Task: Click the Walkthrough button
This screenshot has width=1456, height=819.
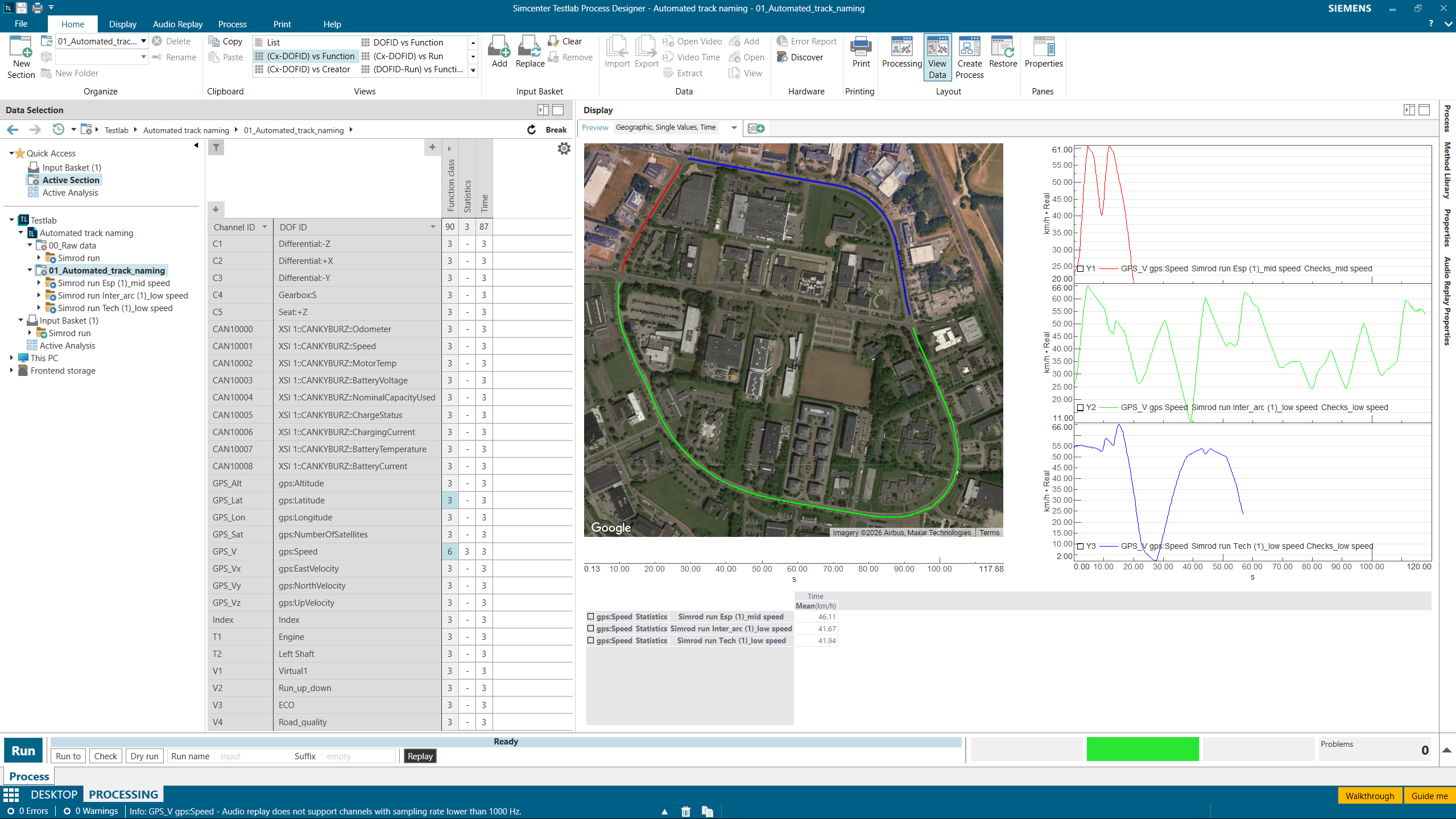Action: pyautogui.click(x=1371, y=795)
